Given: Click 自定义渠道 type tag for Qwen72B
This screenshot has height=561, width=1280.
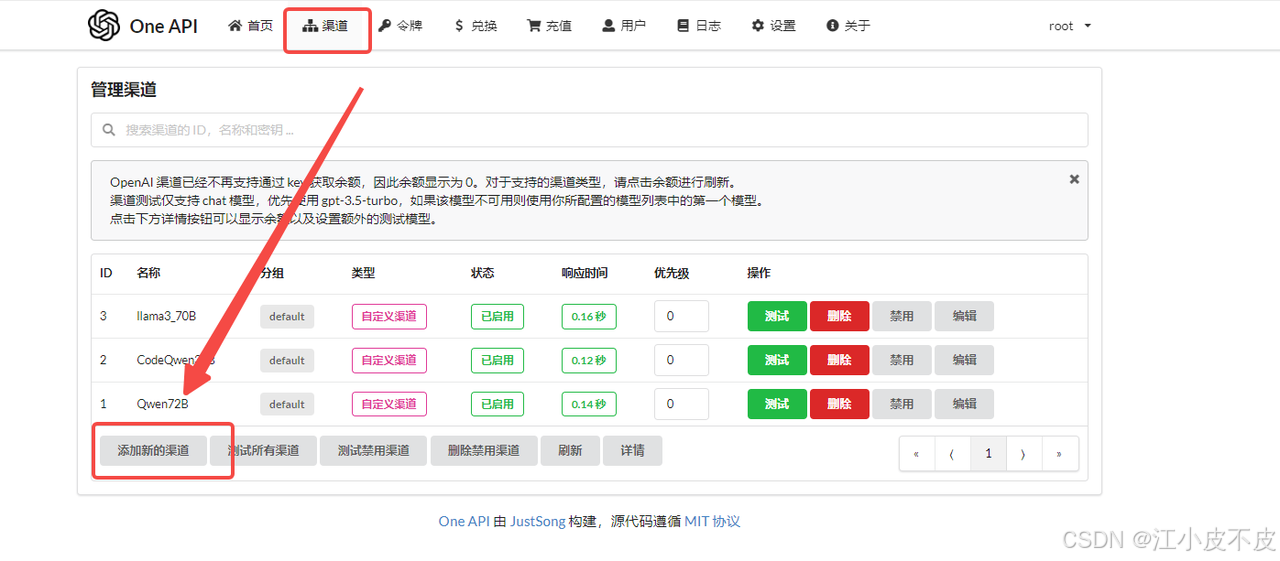Looking at the screenshot, I should (x=389, y=404).
